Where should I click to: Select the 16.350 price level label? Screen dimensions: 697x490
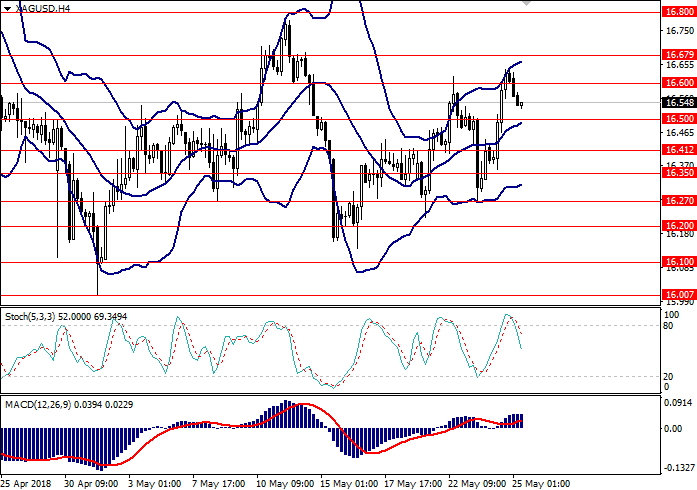click(x=678, y=172)
